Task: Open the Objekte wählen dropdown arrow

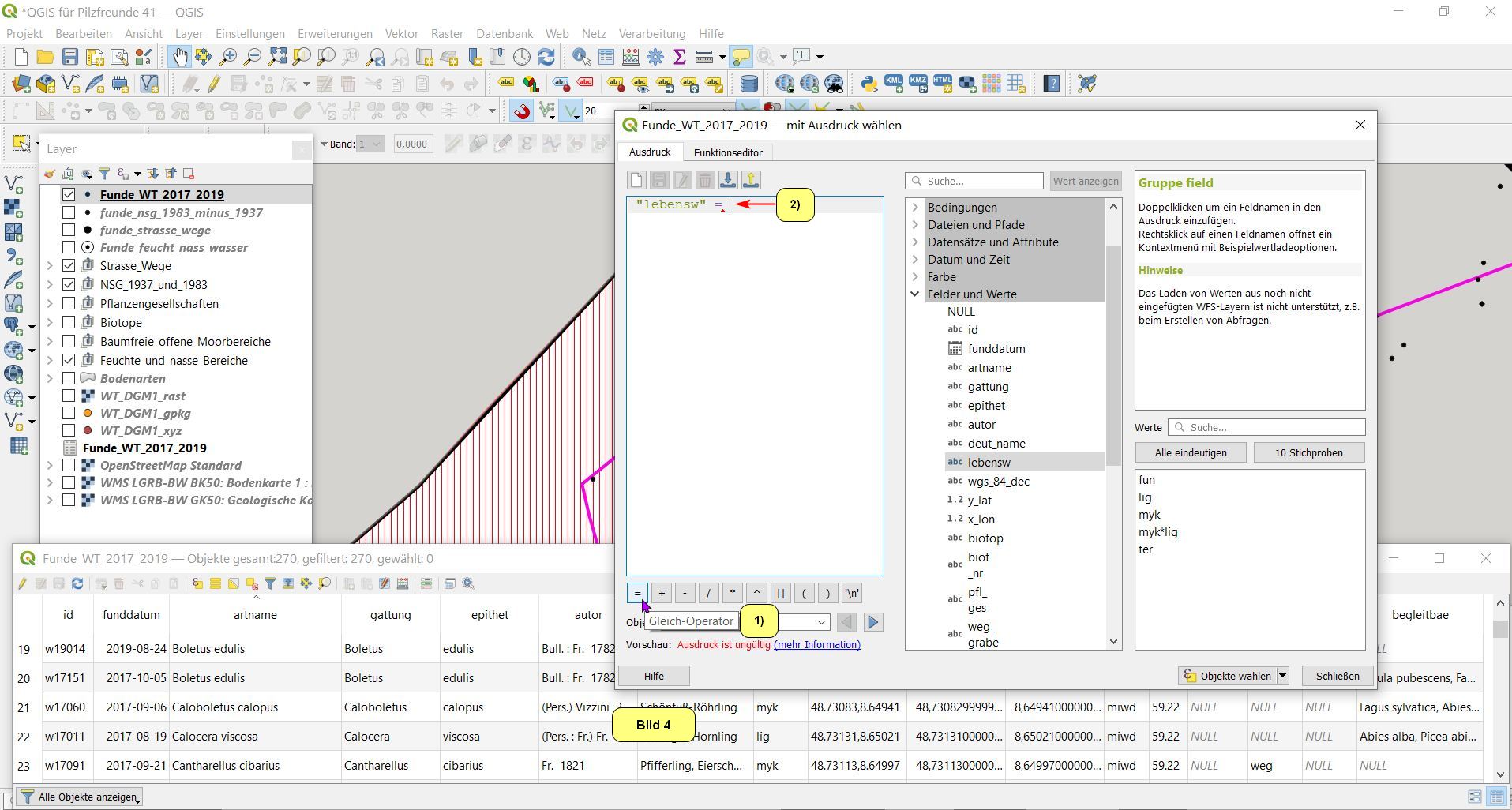Action: coord(1282,676)
